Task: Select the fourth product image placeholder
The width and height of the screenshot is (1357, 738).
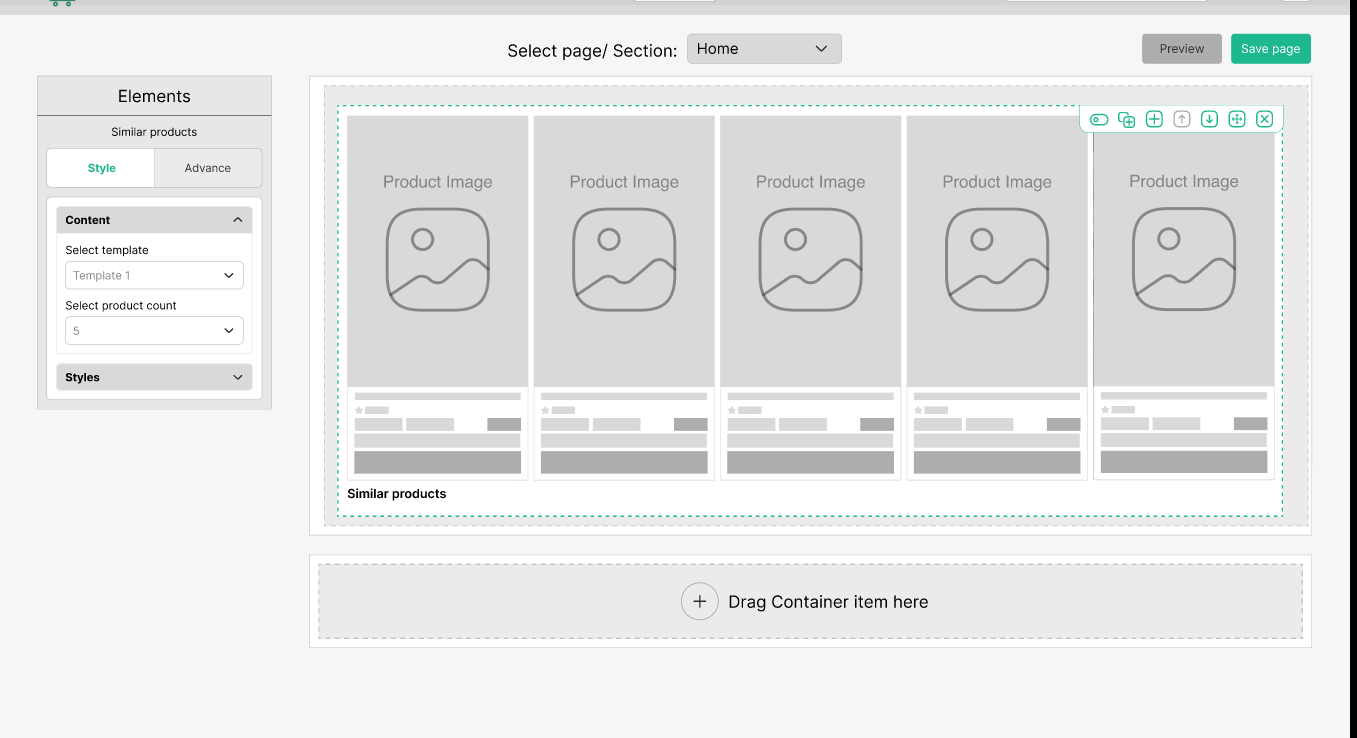Action: [x=997, y=251]
